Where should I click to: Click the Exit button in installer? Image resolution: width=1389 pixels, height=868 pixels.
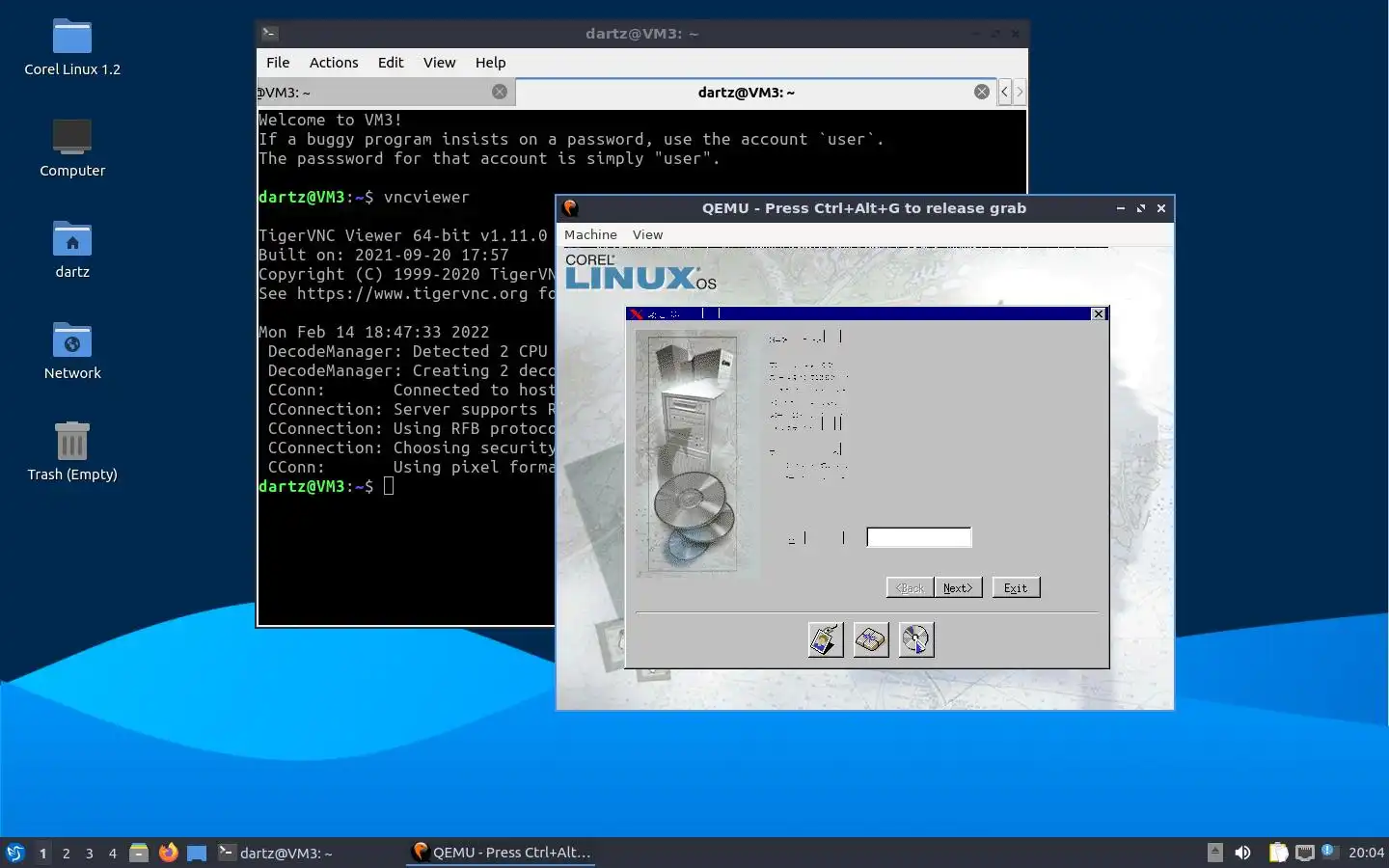click(1016, 587)
